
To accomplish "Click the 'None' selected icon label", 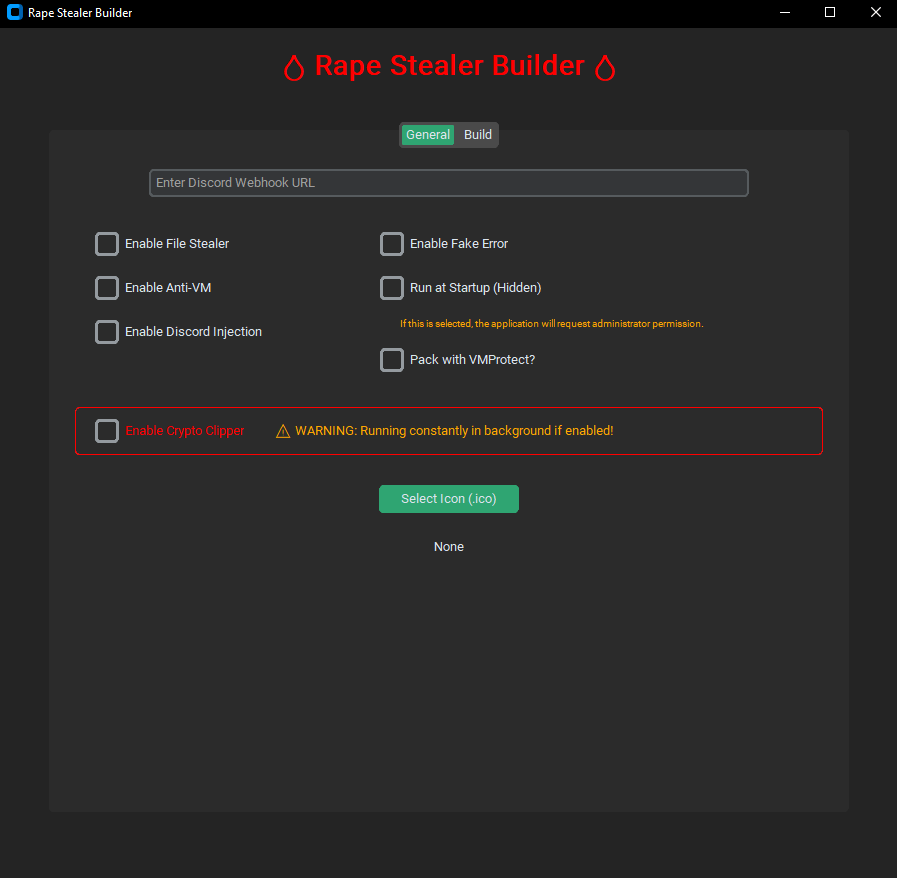I will (449, 547).
